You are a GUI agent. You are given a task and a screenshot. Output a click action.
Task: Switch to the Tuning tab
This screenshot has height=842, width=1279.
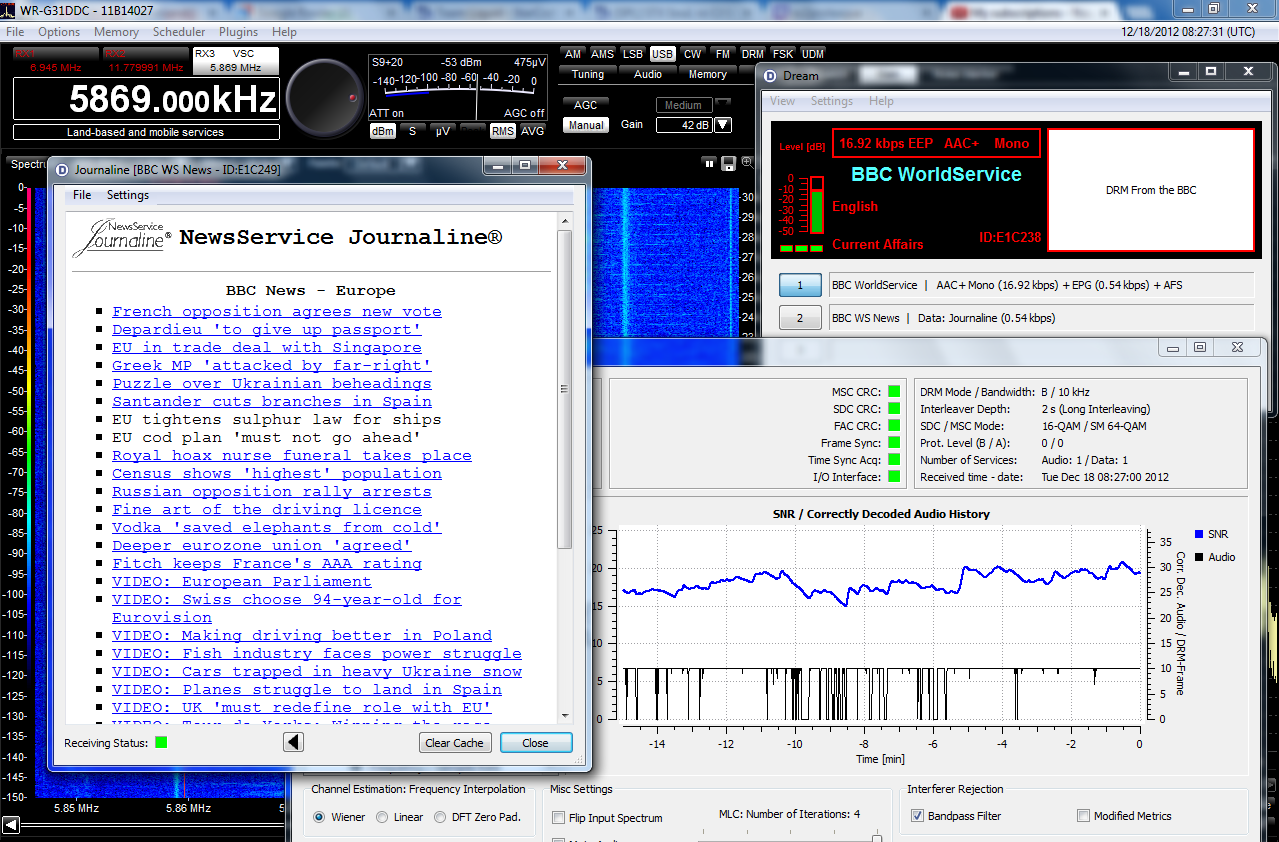(588, 74)
